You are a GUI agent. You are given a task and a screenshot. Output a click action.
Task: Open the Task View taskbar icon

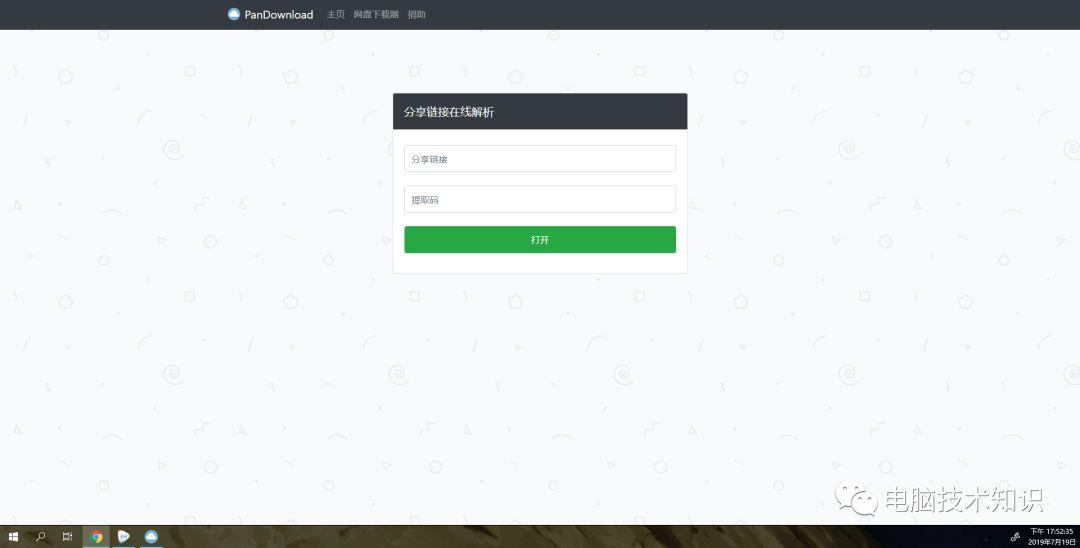[x=68, y=537]
